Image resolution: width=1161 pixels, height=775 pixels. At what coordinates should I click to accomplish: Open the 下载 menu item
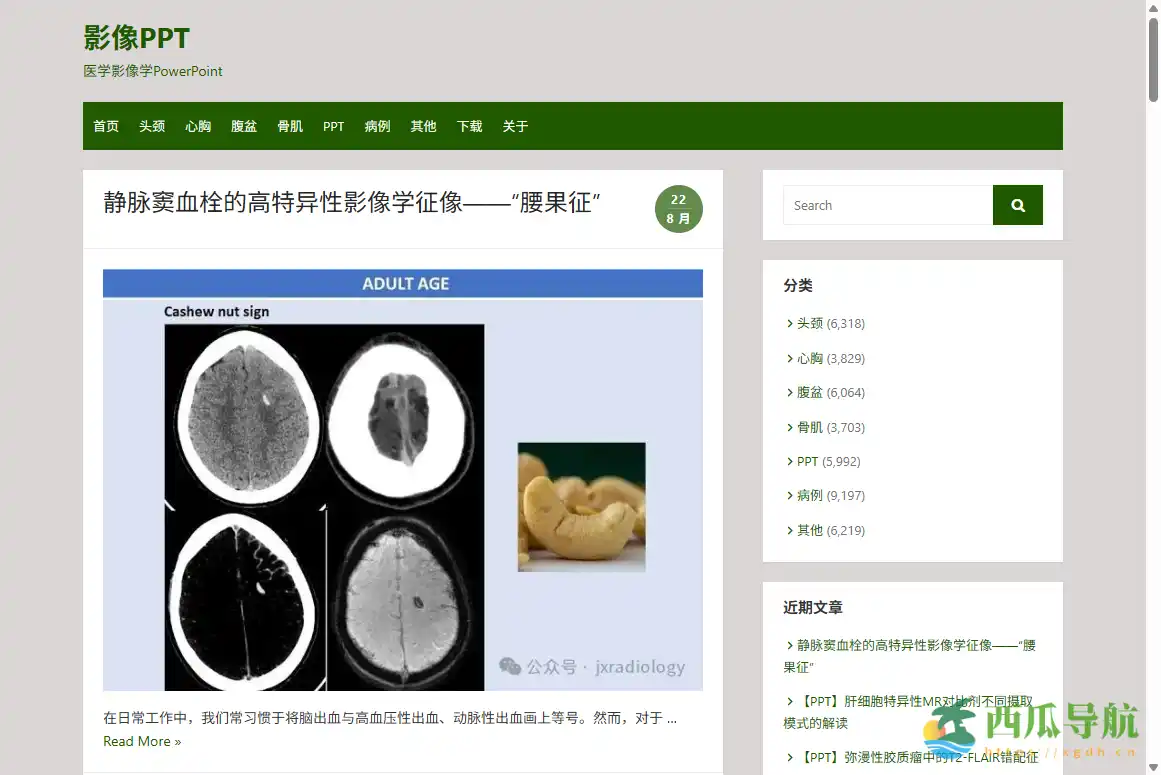pos(469,126)
